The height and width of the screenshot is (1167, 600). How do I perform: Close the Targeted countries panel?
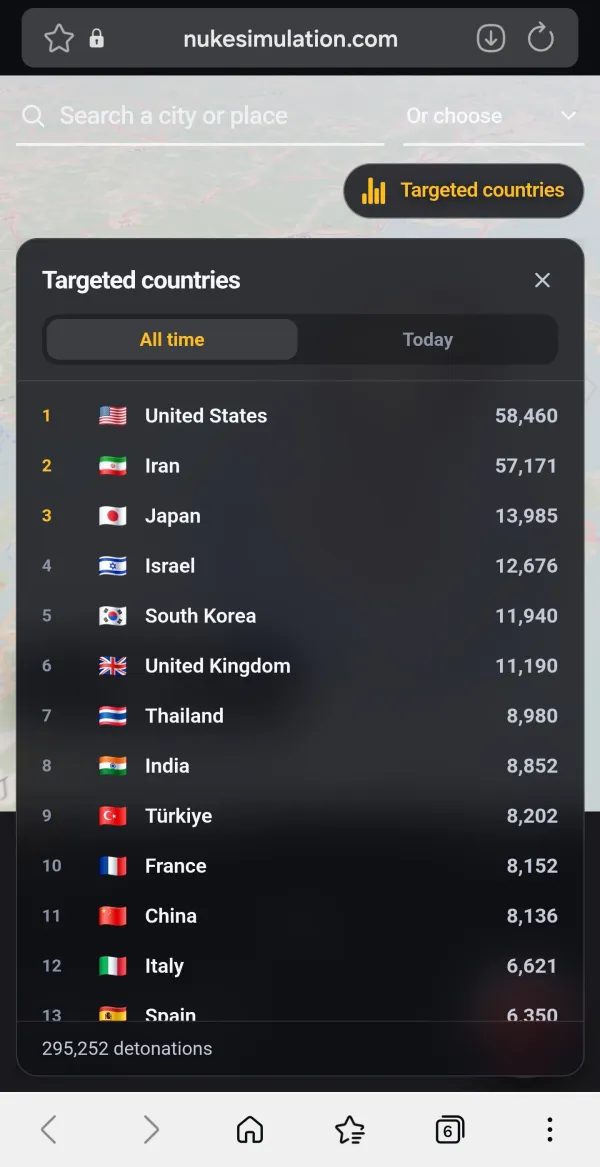pos(542,280)
